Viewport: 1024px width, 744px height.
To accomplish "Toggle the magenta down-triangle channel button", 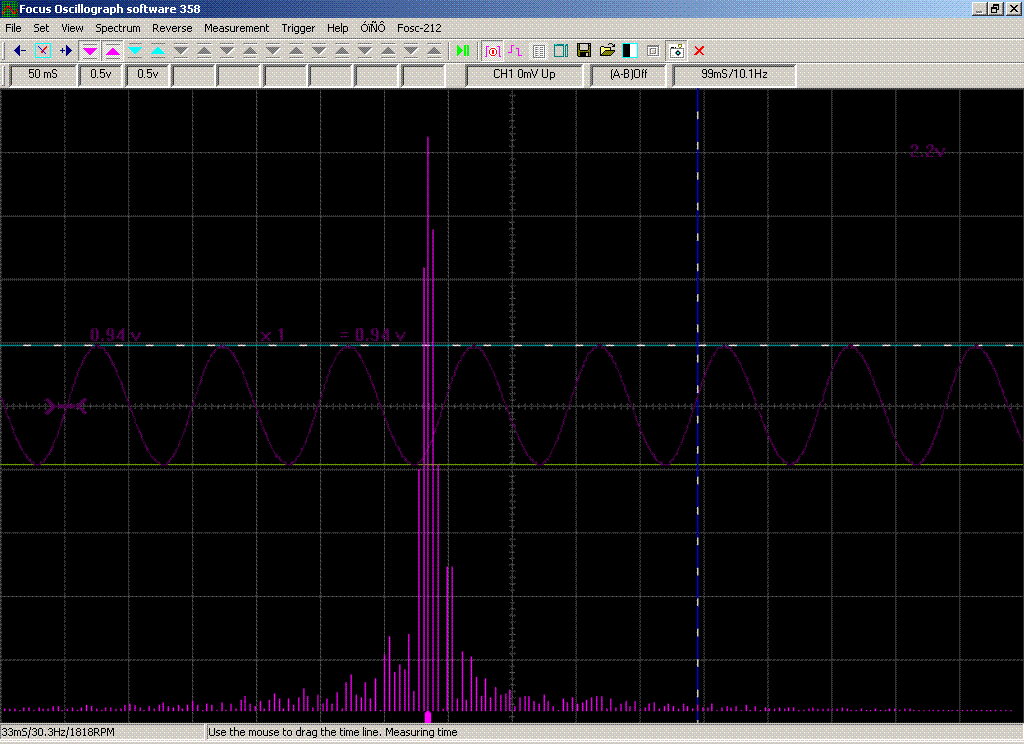I will point(90,50).
